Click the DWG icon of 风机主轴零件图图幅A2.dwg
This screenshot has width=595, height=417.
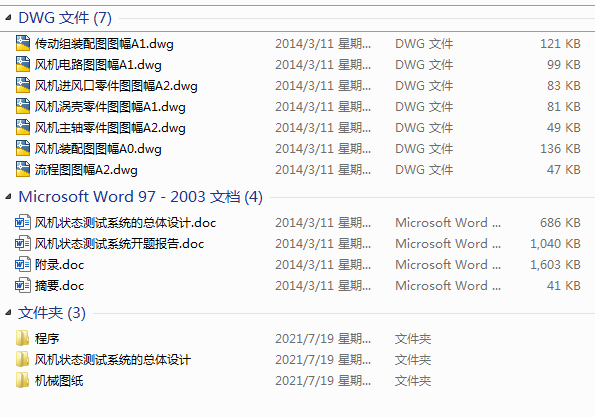(23, 127)
